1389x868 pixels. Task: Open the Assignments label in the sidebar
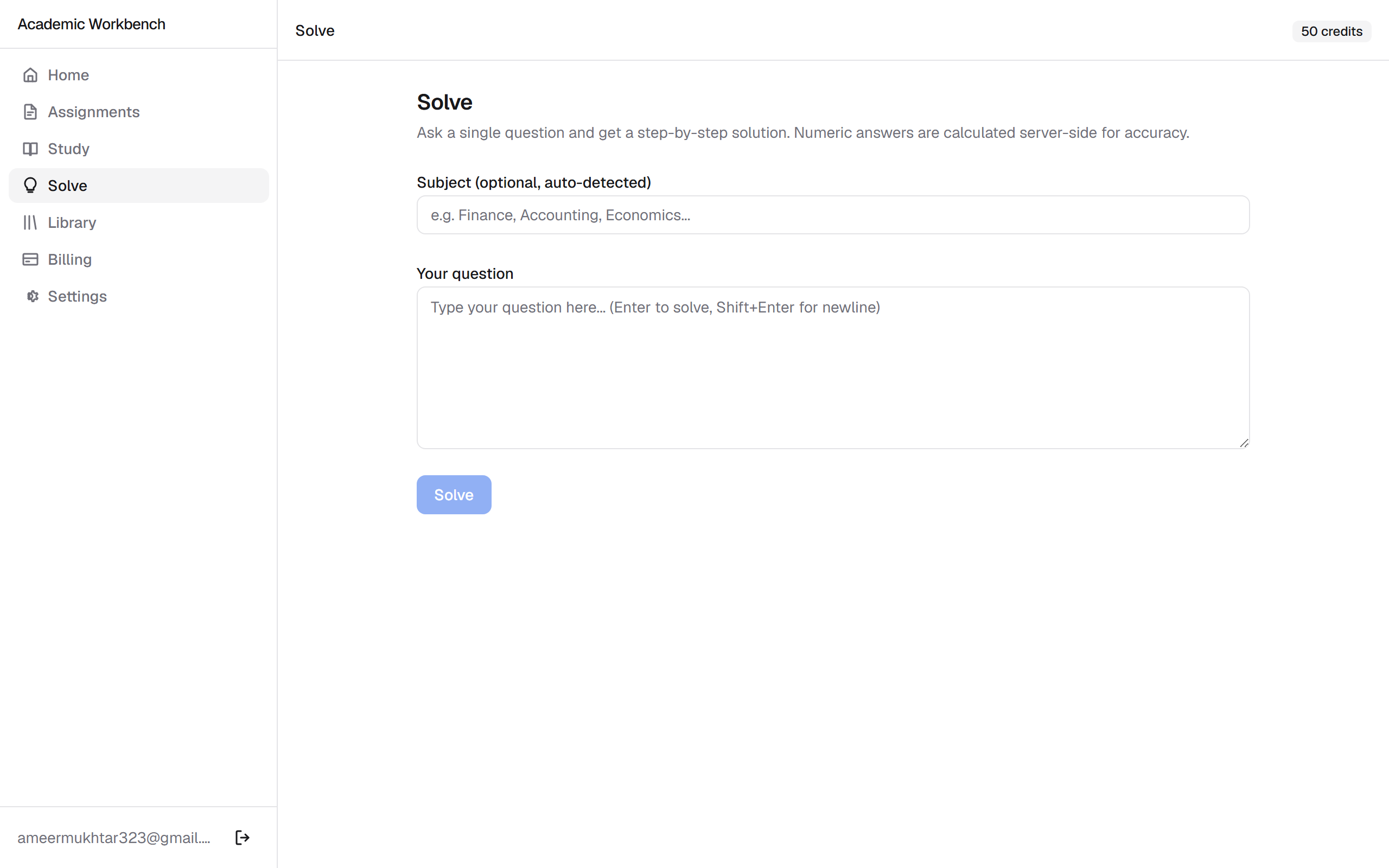[93, 112]
